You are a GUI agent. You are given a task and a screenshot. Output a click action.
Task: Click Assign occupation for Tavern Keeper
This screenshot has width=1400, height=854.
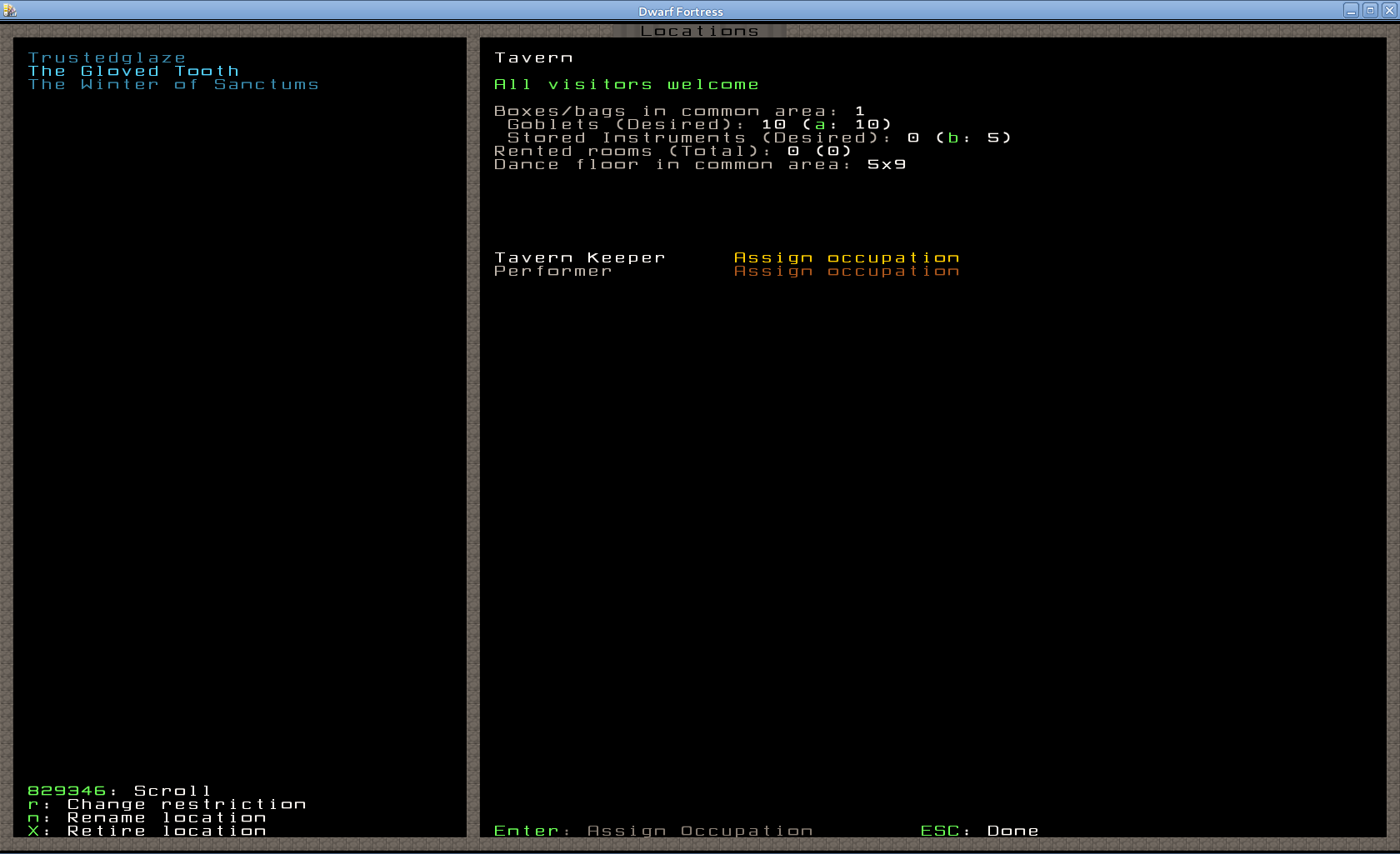click(846, 258)
